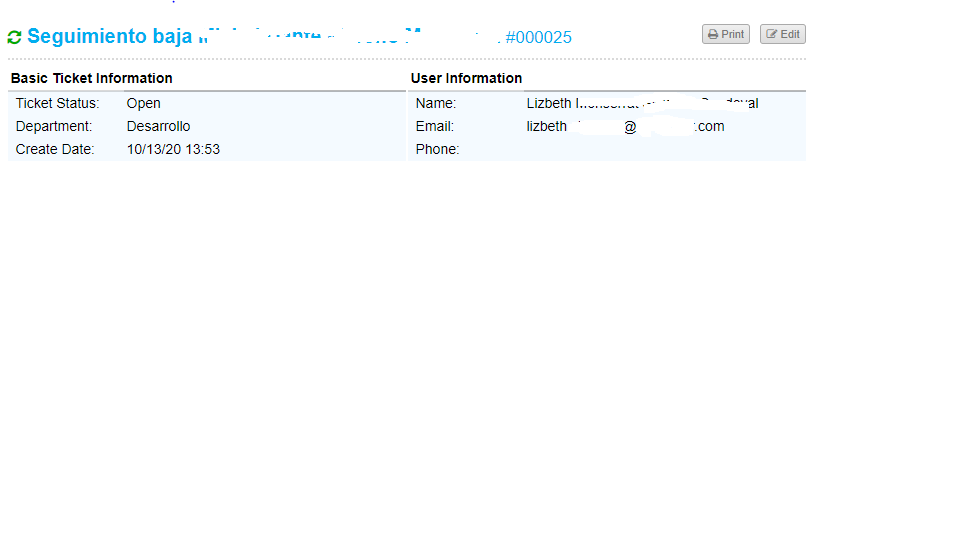The image size is (960, 540).
Task: Click the 'Desarrollo' department value
Action: coord(158,126)
